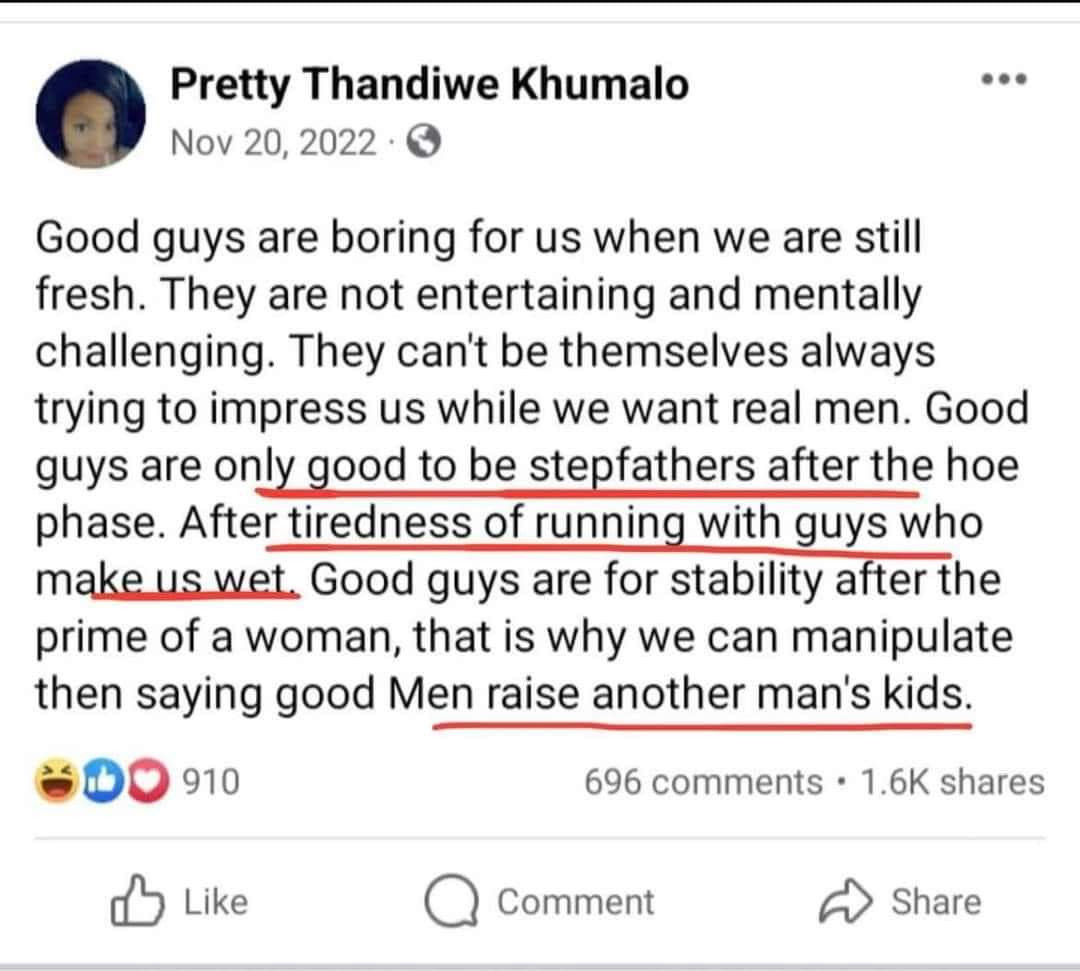Open Pretty Thandiwe Khumalo's profile name
Image resolution: width=1080 pixels, height=971 pixels.
[x=430, y=84]
